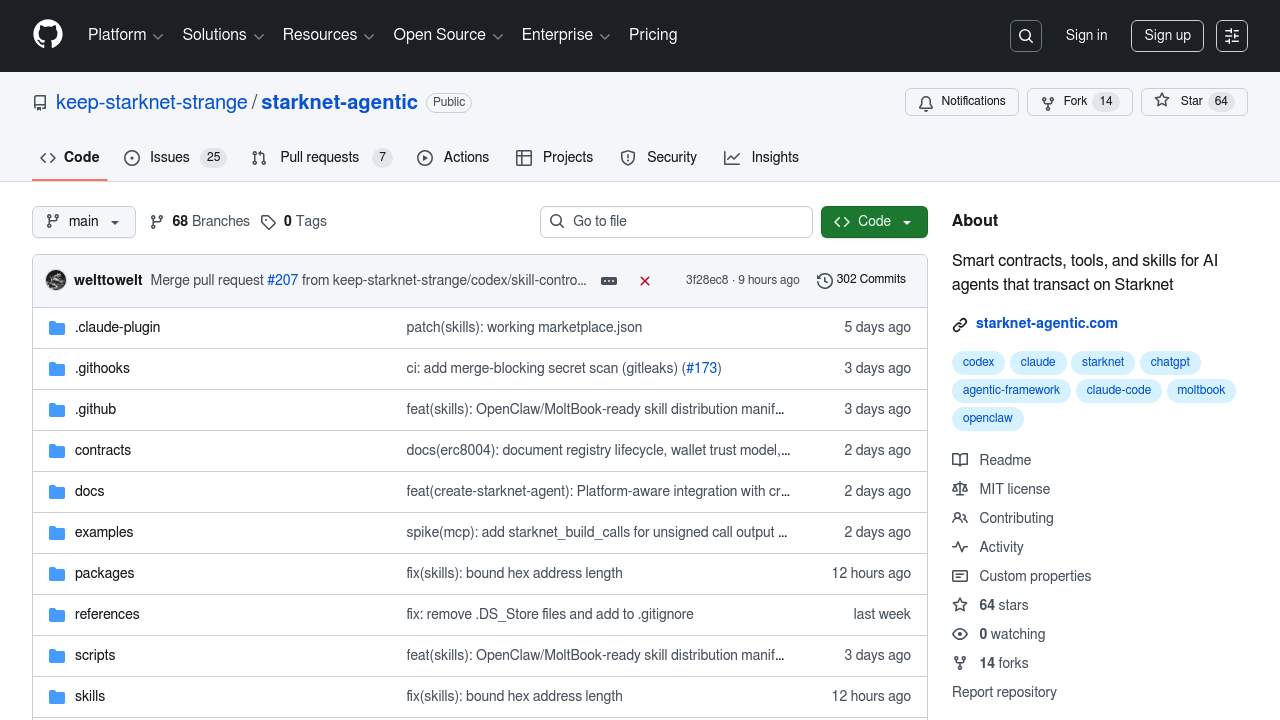Image resolution: width=1280 pixels, height=720 pixels.
Task: Open the search magnifier icon
Action: click(x=1026, y=36)
